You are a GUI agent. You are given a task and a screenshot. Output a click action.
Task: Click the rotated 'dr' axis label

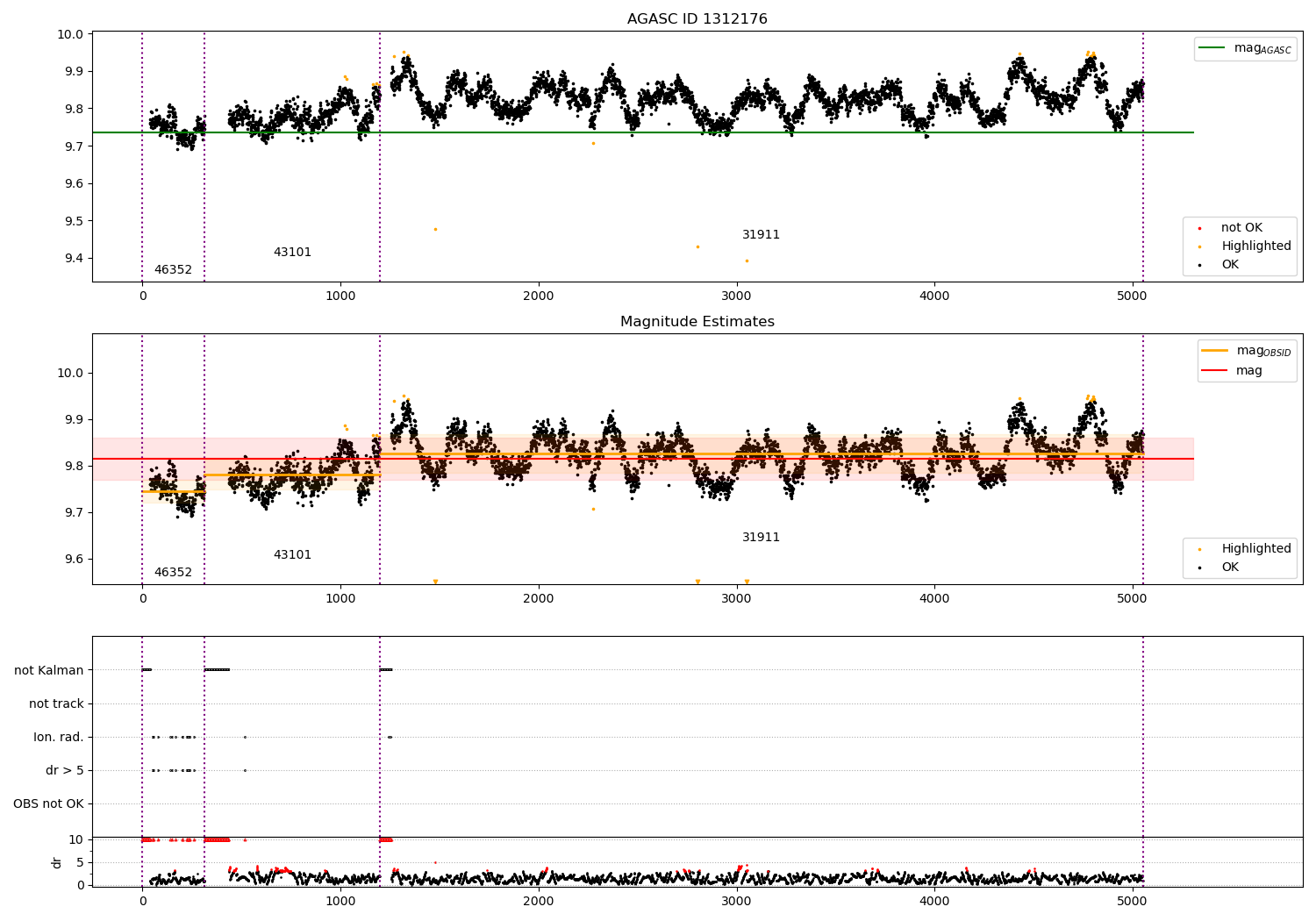pyautogui.click(x=57, y=862)
